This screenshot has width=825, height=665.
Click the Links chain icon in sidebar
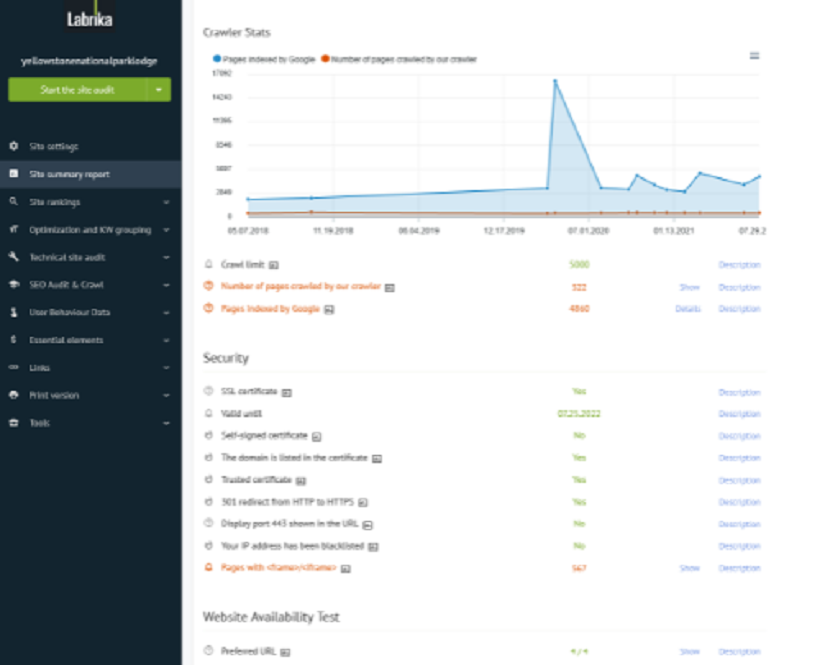(14, 367)
